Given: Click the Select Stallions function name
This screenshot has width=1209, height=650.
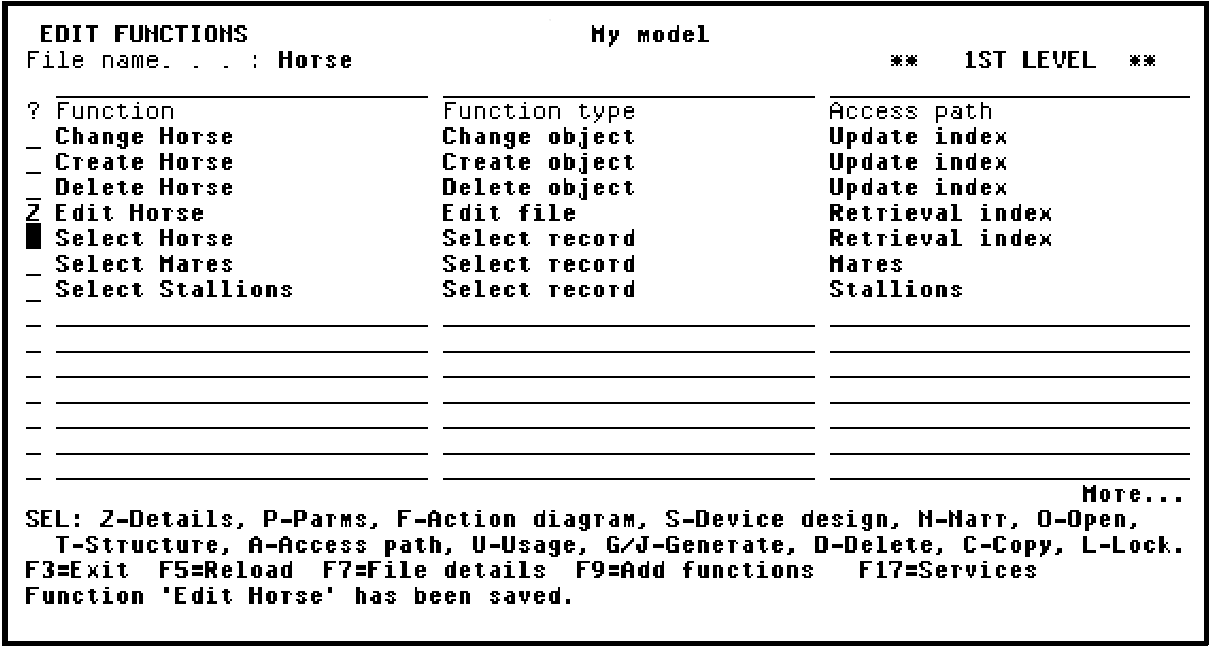Looking at the screenshot, I should 174,290.
